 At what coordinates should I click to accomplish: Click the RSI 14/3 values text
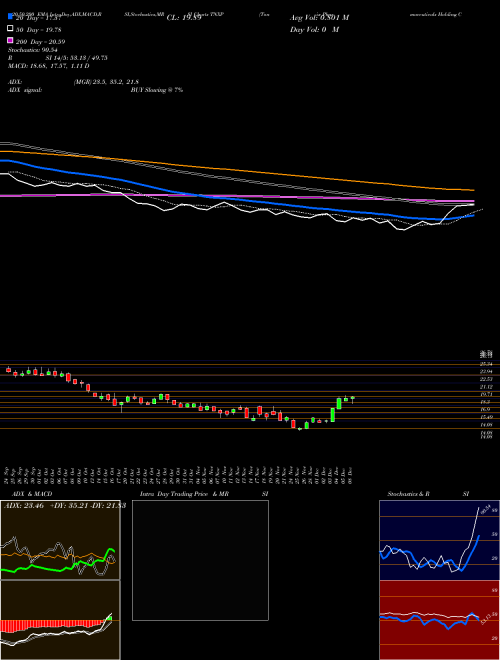pos(77,58)
